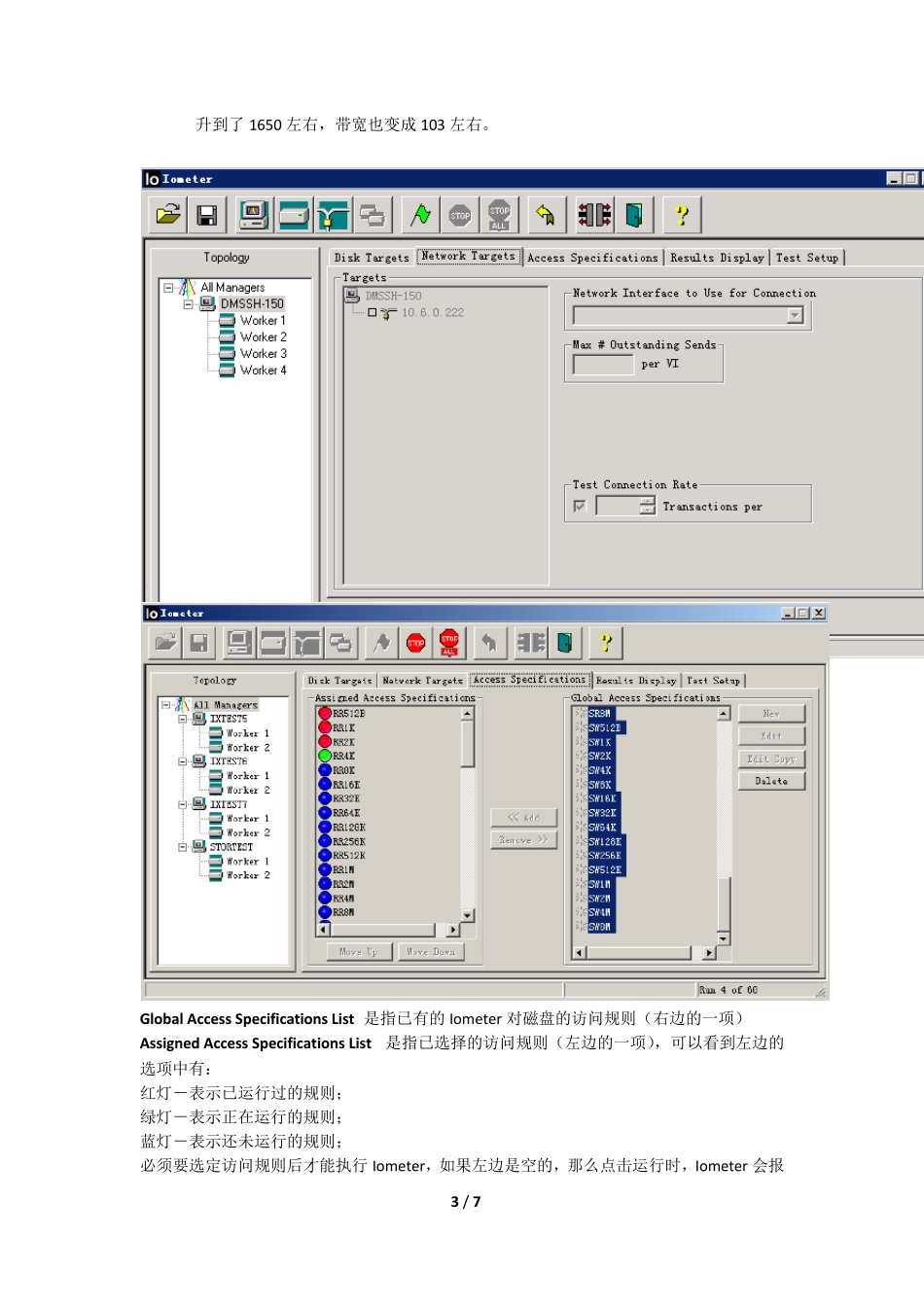This screenshot has height=1307, width=924.
Task: Click the green flag Start Tests icon
Action: (x=420, y=215)
